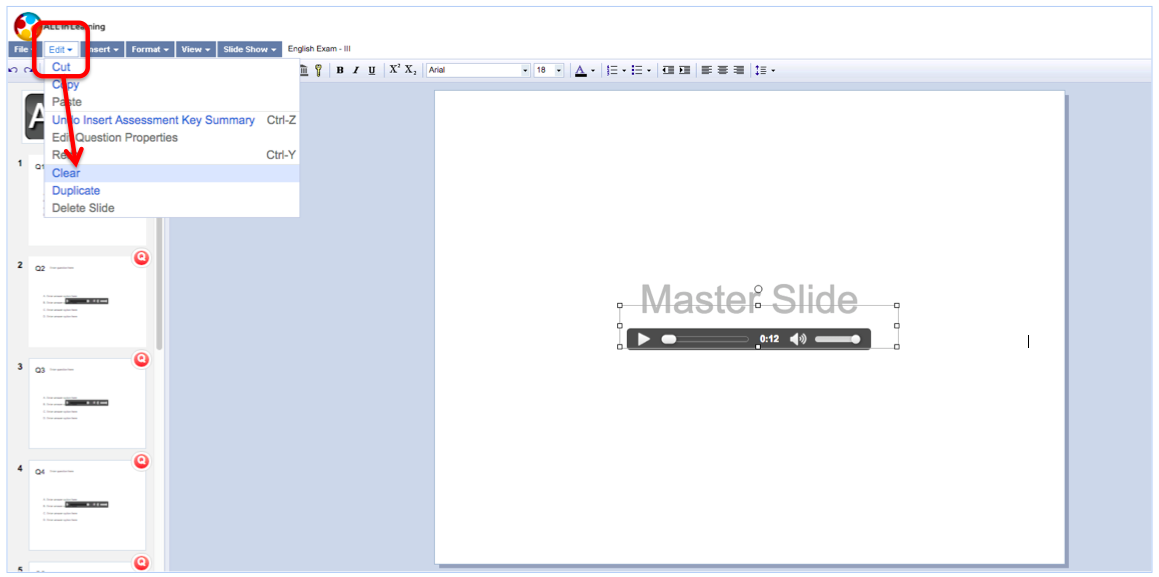Click the Bold formatting icon
The image size is (1159, 577).
point(340,70)
